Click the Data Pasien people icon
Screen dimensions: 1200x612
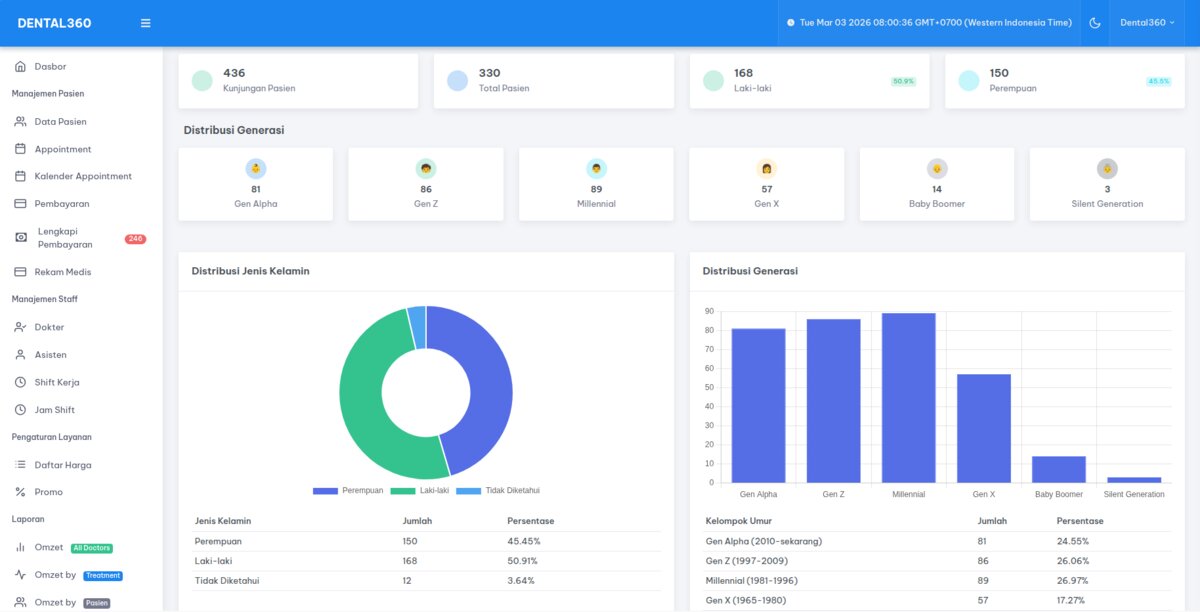(20, 122)
